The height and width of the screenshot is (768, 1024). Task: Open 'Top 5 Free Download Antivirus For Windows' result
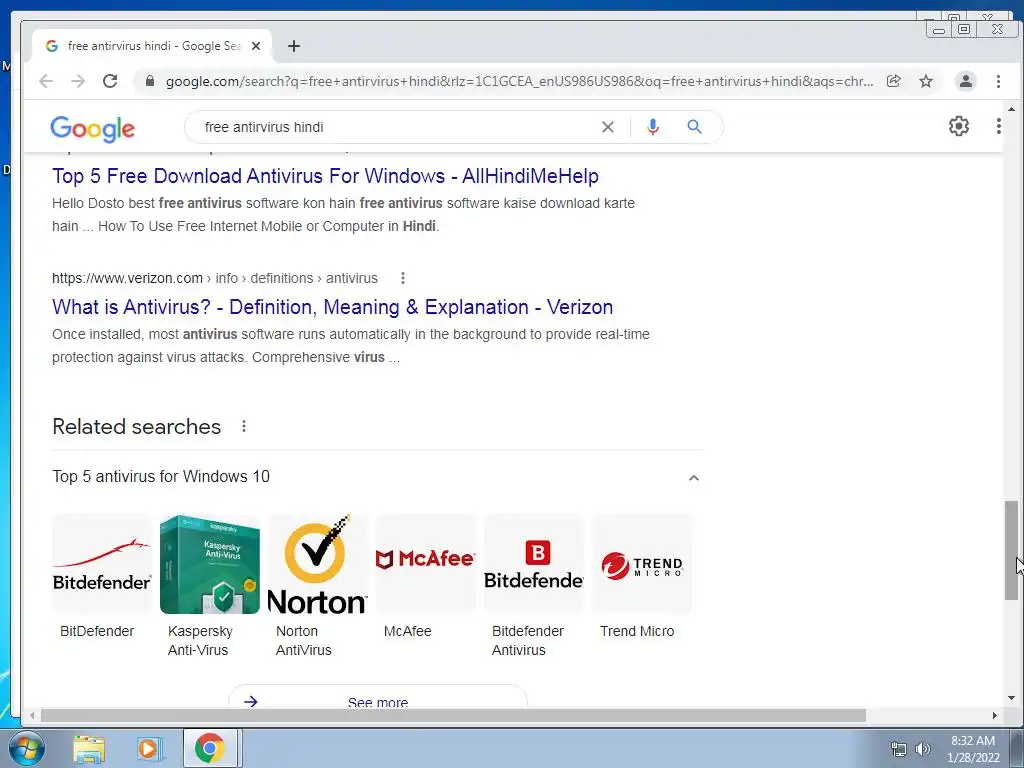(325, 176)
